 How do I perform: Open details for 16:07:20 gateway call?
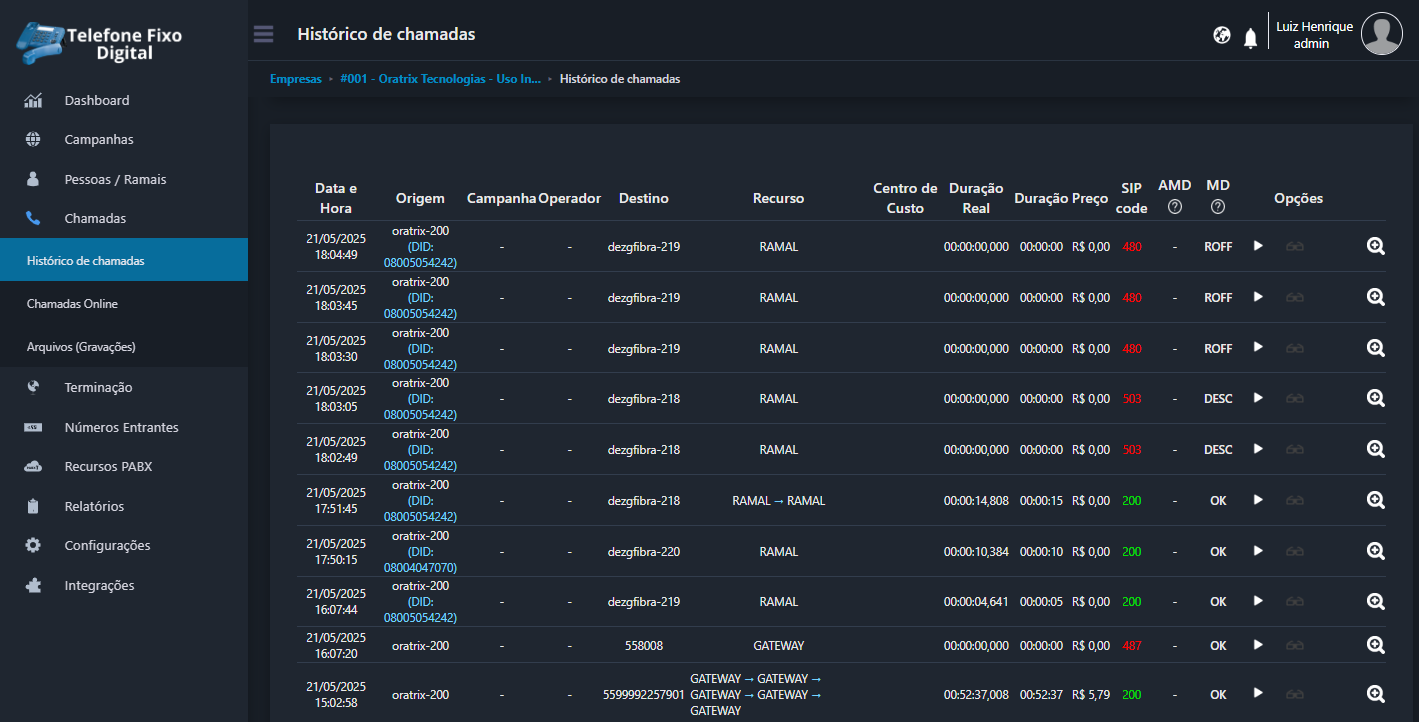(1375, 645)
